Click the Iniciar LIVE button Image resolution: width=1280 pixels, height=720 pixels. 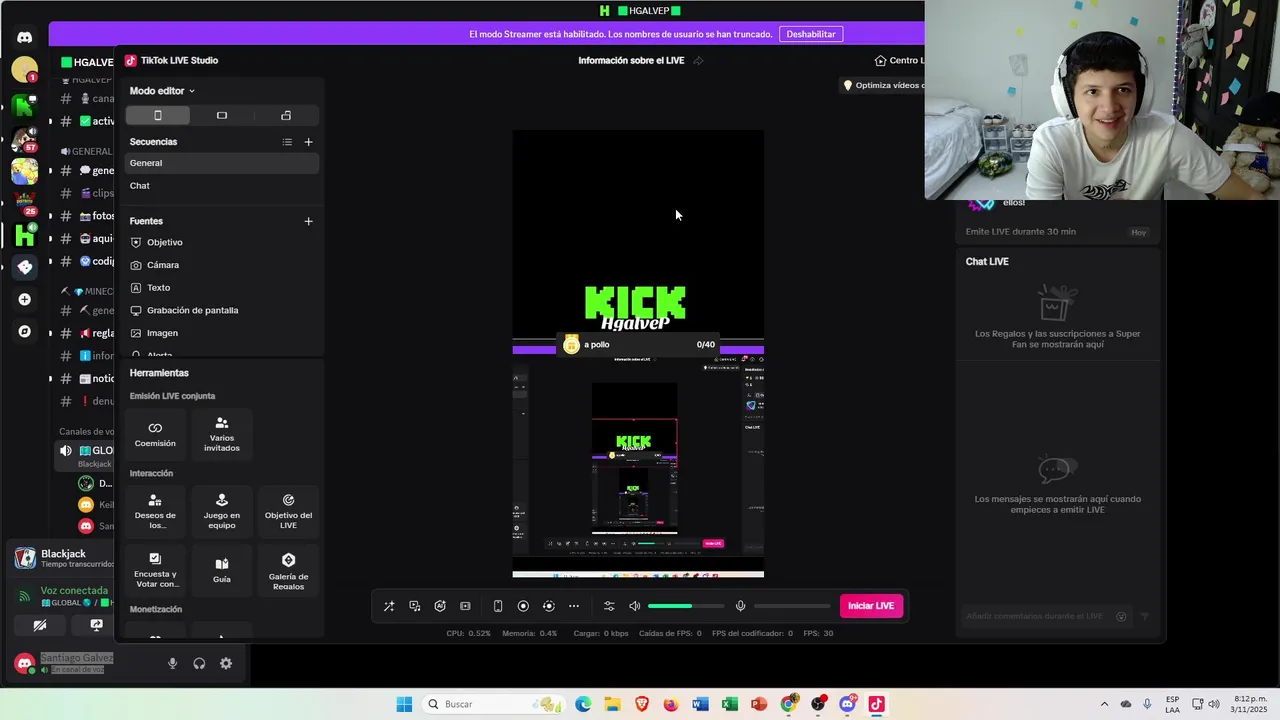point(871,606)
